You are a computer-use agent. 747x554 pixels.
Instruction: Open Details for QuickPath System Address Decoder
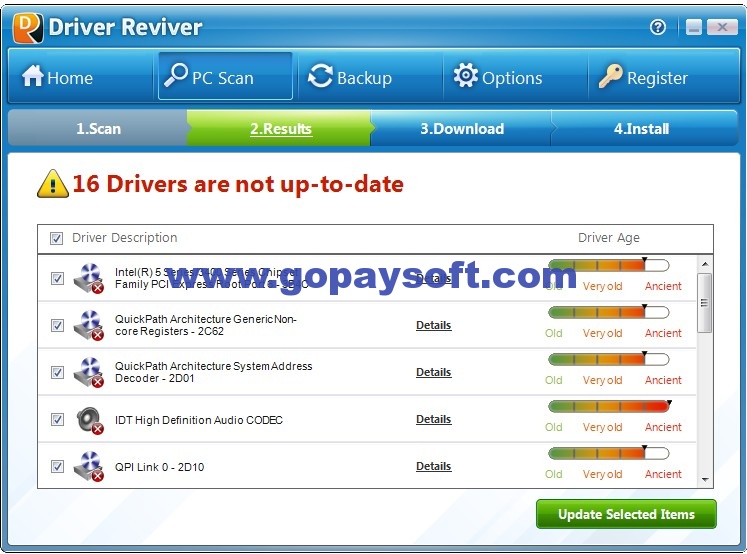(434, 373)
